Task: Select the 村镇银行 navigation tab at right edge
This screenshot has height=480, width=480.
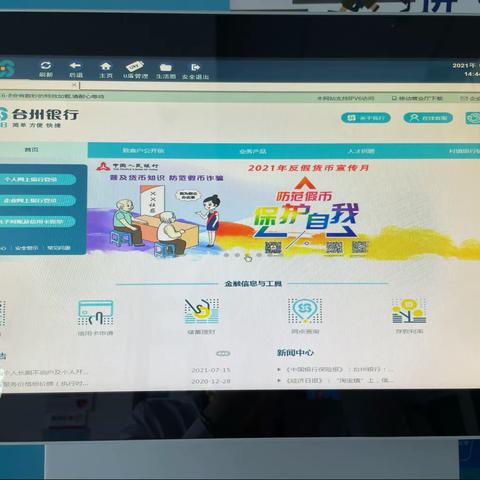Action: (x=464, y=151)
